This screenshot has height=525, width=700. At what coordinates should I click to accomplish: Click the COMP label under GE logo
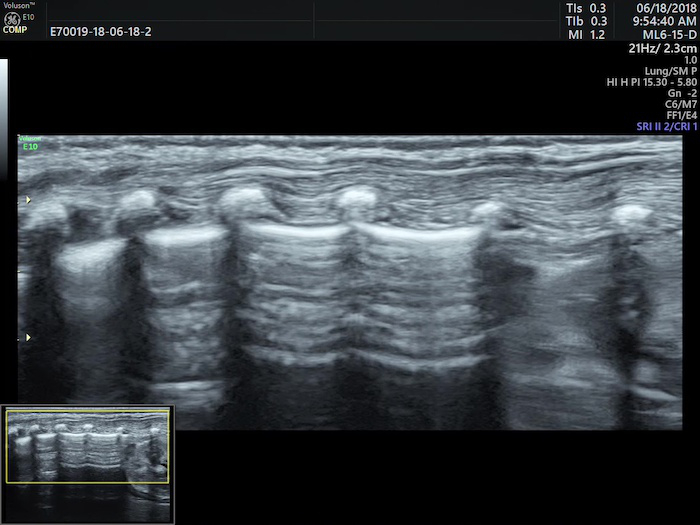(x=15, y=30)
